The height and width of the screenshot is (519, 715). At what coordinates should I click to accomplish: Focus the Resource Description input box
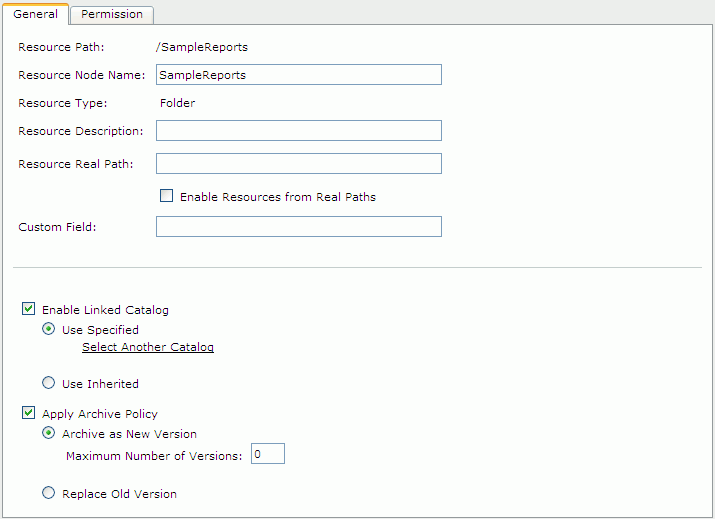coord(299,130)
